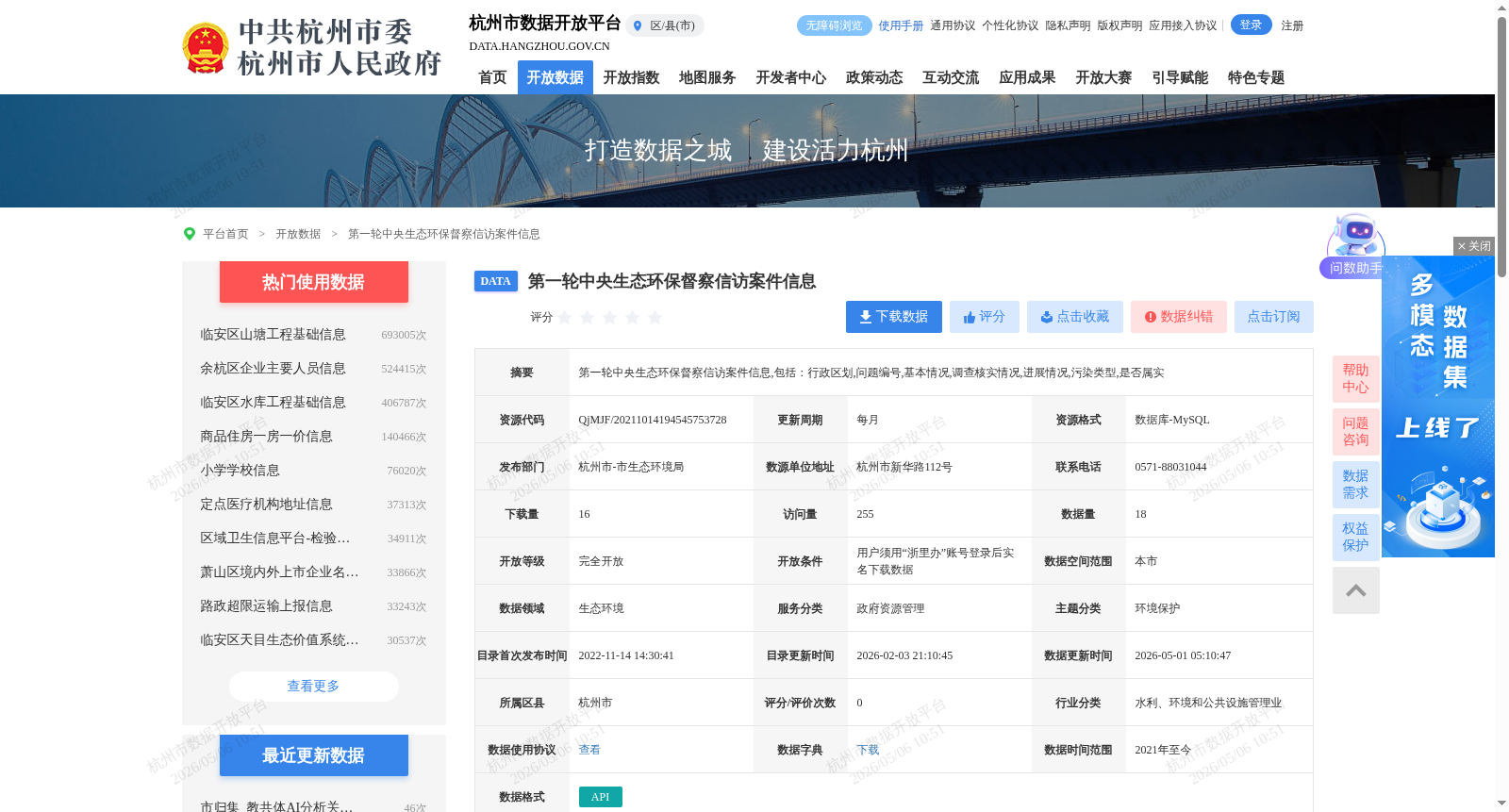The image size is (1509, 812).
Task: Open 商品住房一房一价信息 dataset
Action: pyautogui.click(x=266, y=437)
